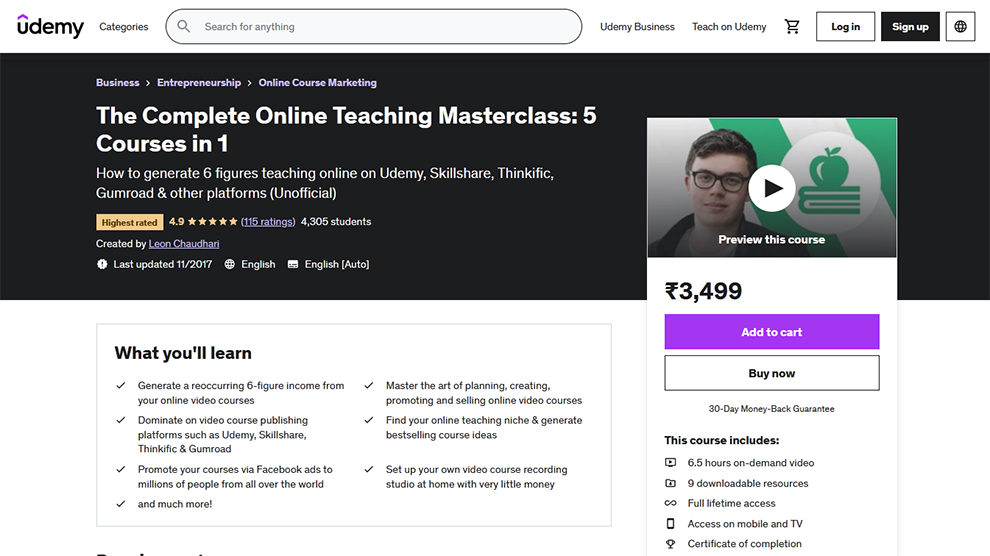Image resolution: width=990 pixels, height=556 pixels.
Task: Click 'English [Auto]' caption label
Action: pyautogui.click(x=337, y=264)
